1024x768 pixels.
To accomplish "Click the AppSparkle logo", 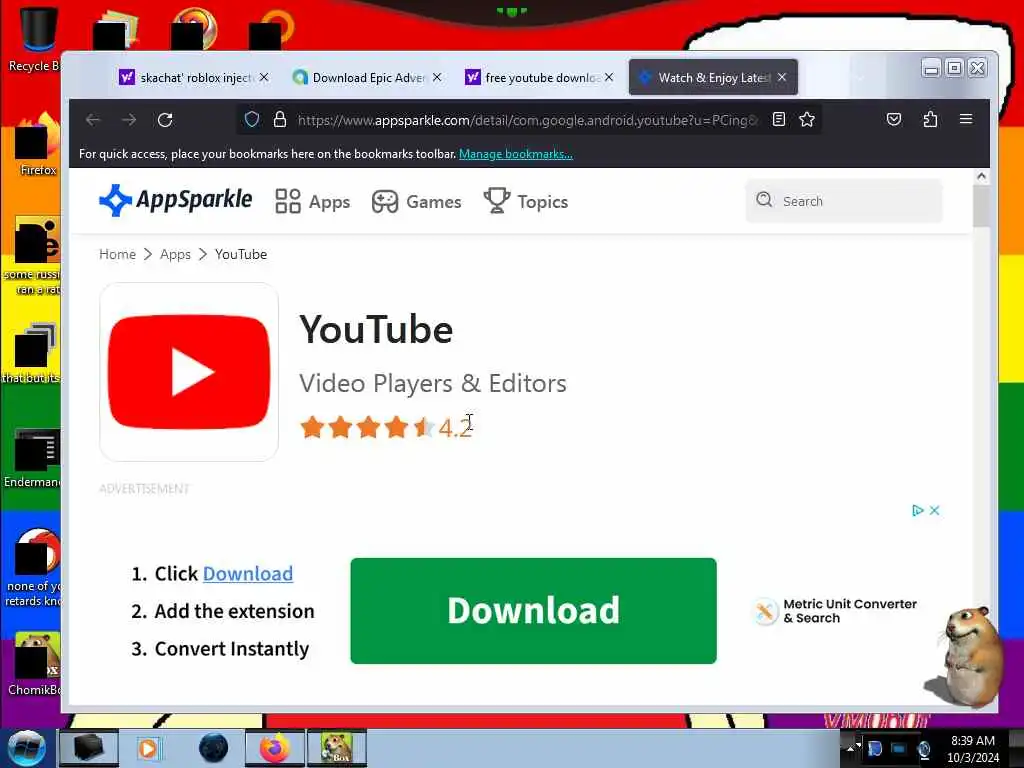I will (x=175, y=200).
